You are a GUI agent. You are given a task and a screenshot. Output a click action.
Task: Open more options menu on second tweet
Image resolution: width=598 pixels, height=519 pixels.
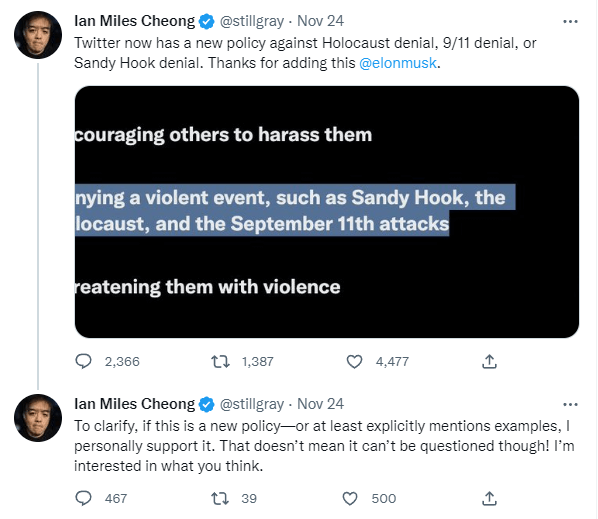[x=570, y=404]
